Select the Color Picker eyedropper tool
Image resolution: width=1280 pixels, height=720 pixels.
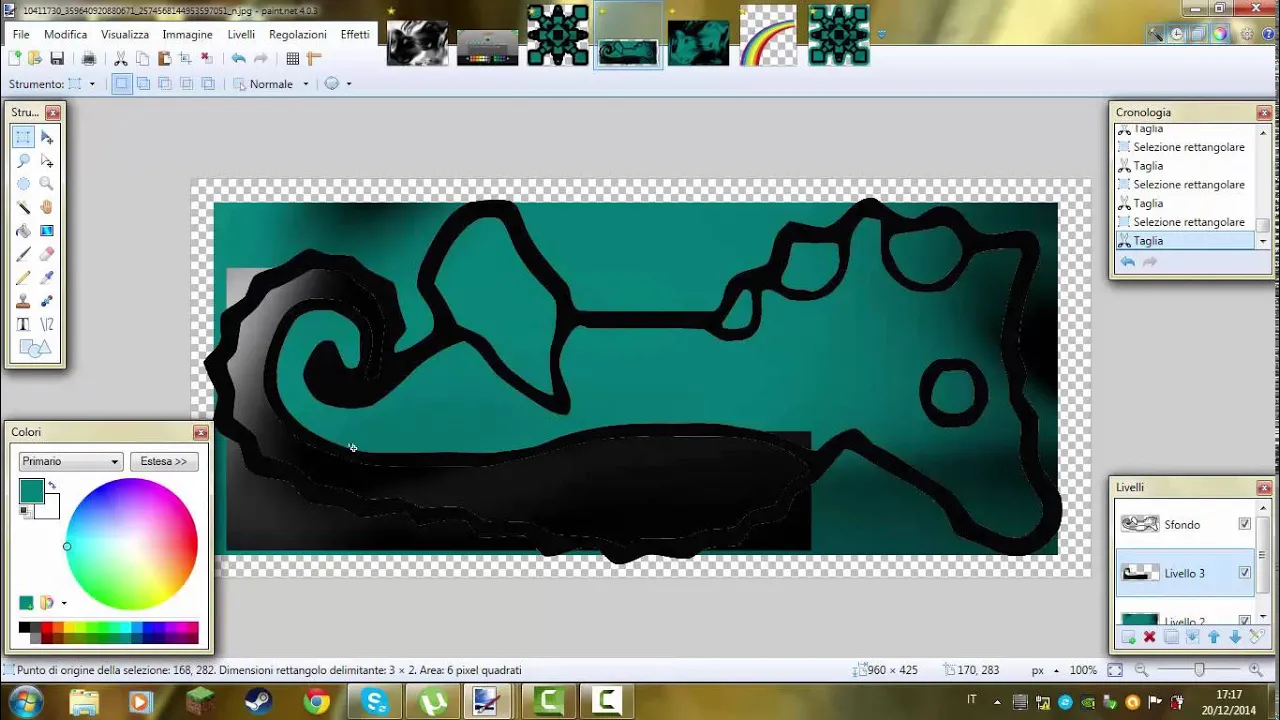46,278
